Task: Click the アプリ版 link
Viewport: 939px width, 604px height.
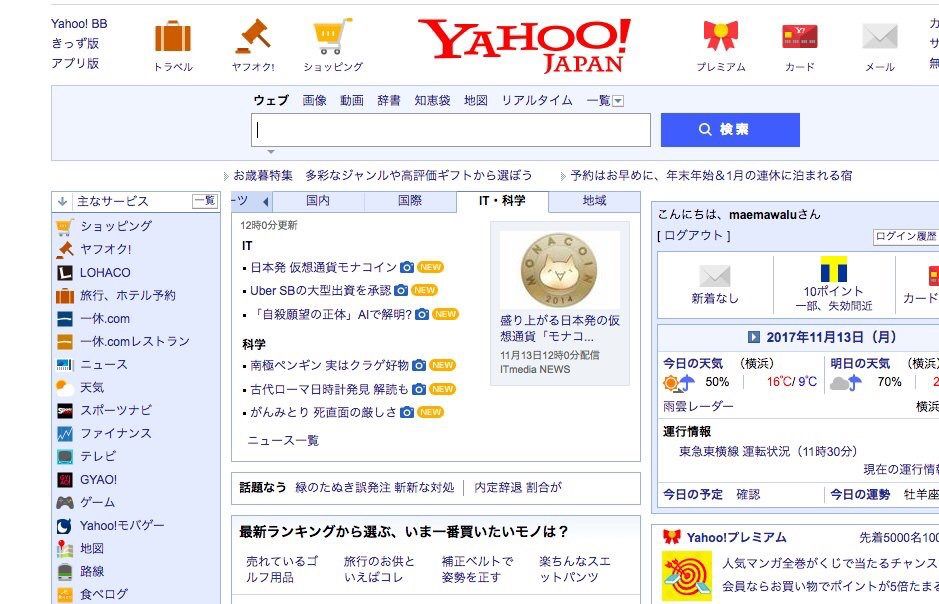Action: tap(75, 63)
